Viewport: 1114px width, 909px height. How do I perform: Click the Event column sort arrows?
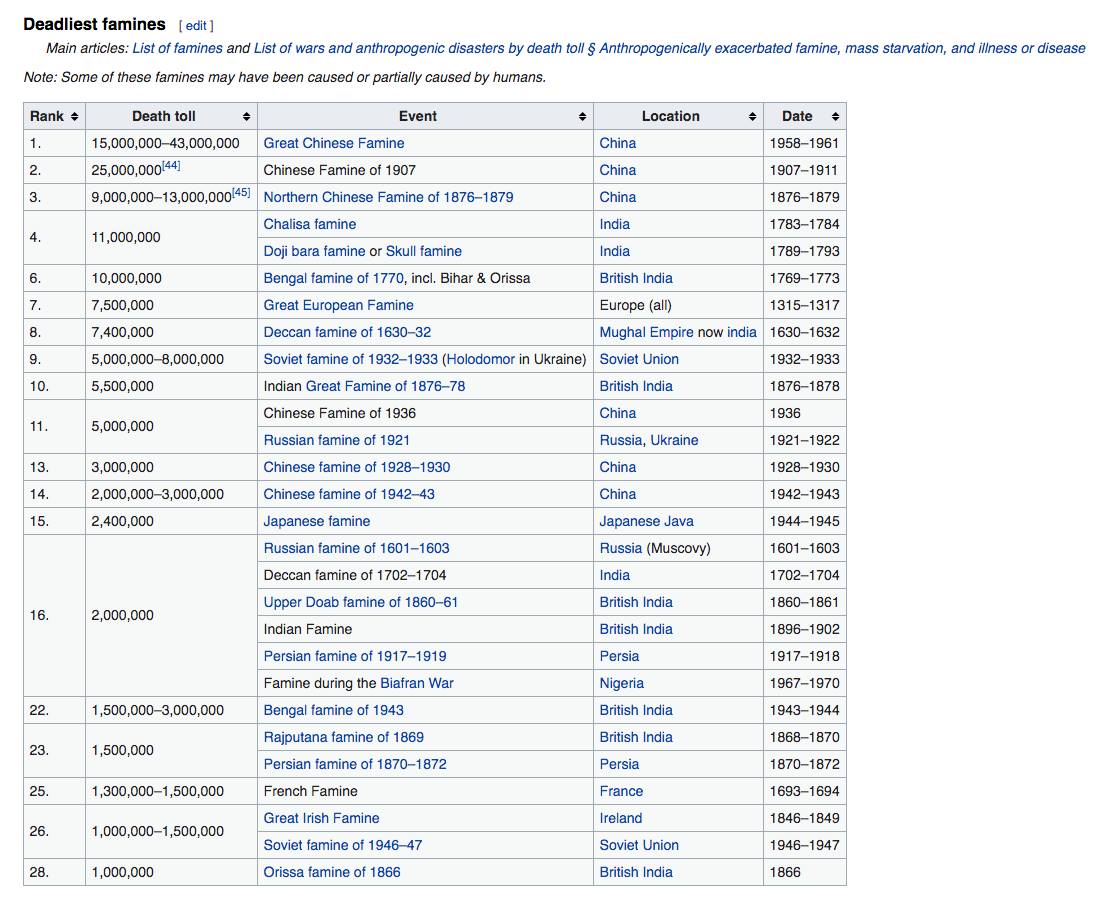[x=582, y=117]
